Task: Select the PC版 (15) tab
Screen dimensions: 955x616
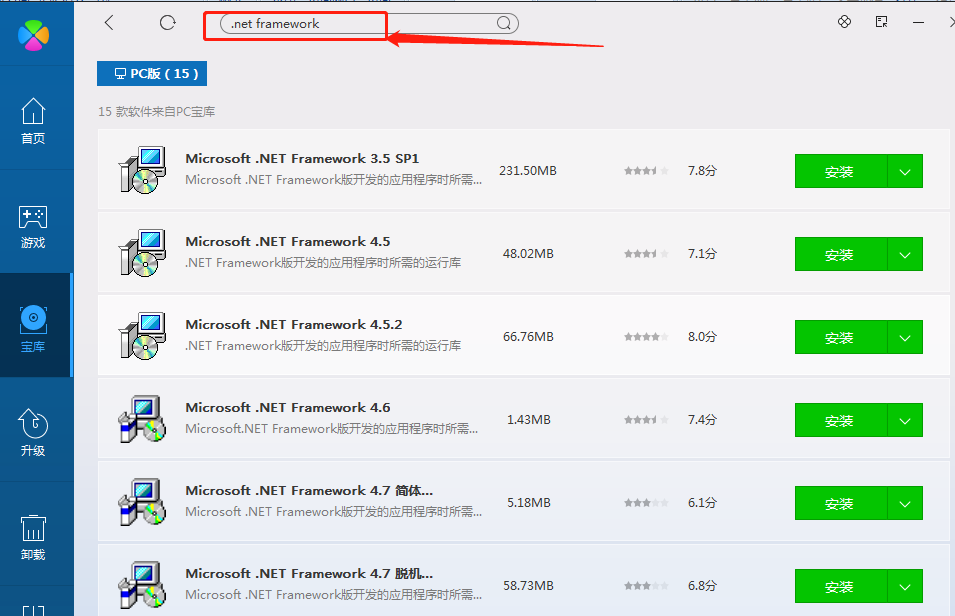Action: coord(152,74)
